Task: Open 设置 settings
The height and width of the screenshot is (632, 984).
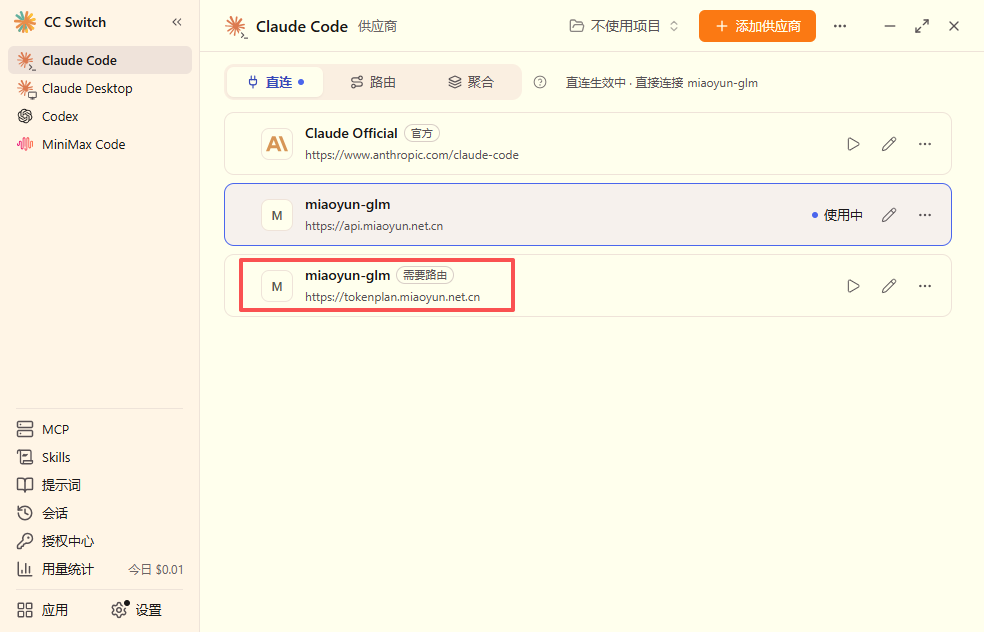Action: 136,610
